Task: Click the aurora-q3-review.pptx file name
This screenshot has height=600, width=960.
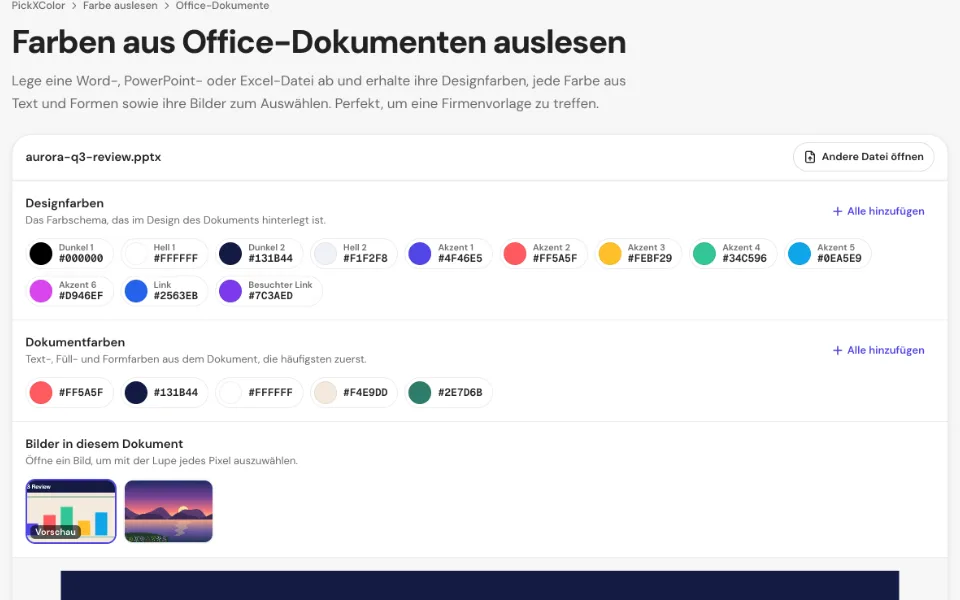Action: [x=93, y=157]
